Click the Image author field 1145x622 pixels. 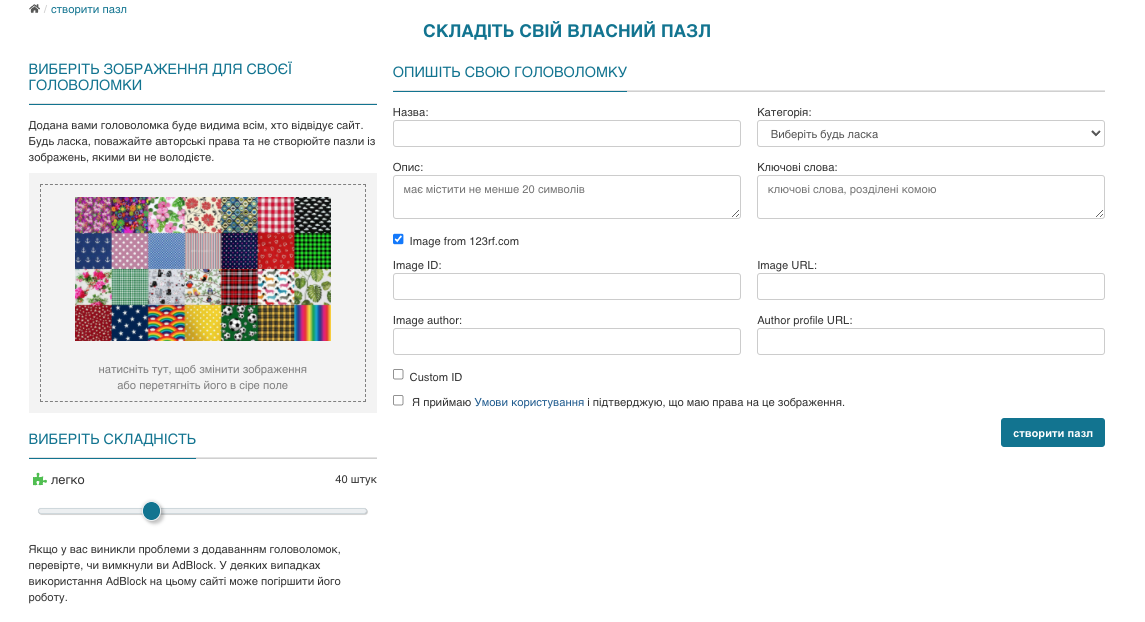[566, 341]
